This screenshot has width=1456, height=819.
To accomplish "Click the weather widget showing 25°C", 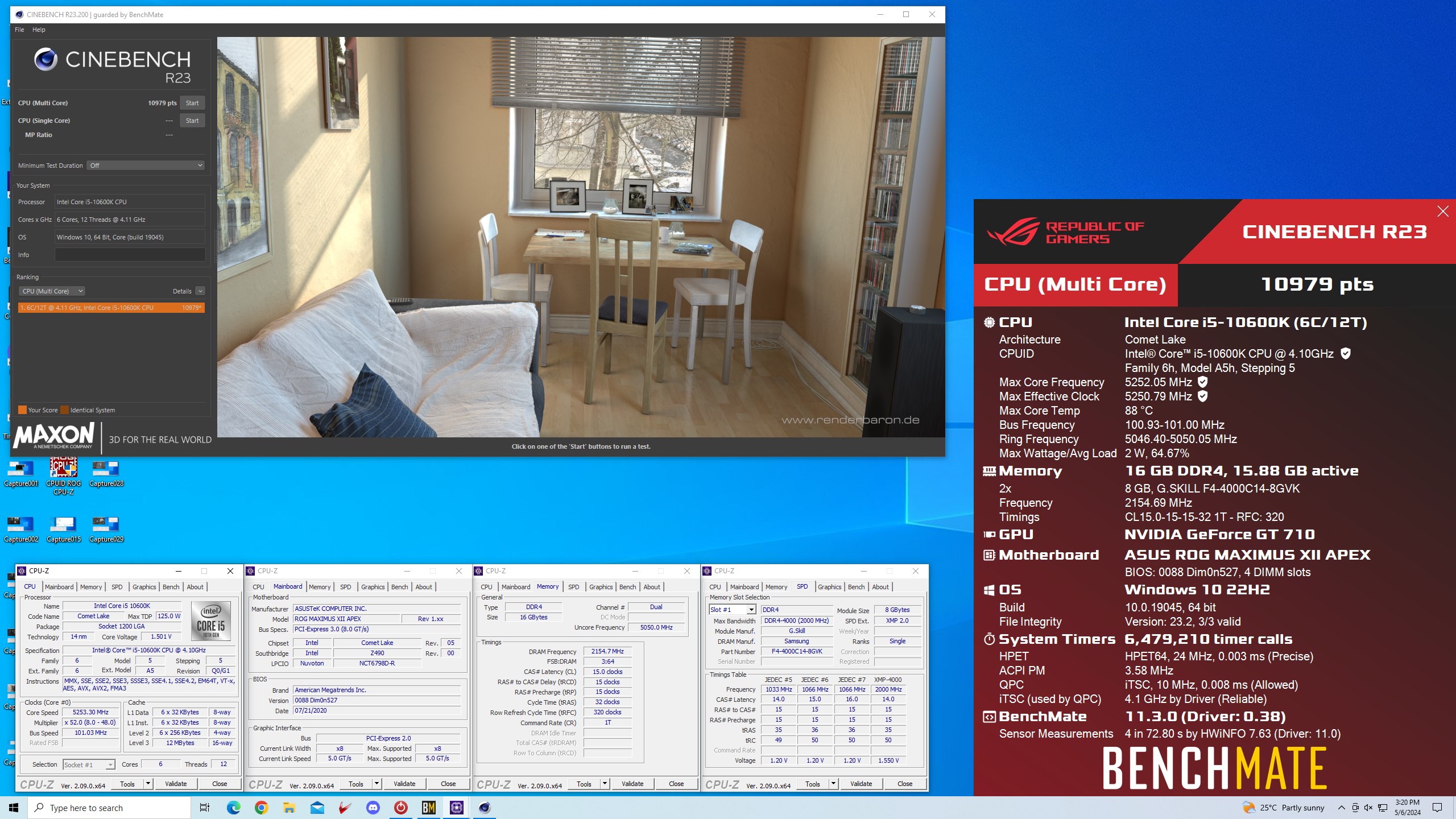I will [1284, 808].
